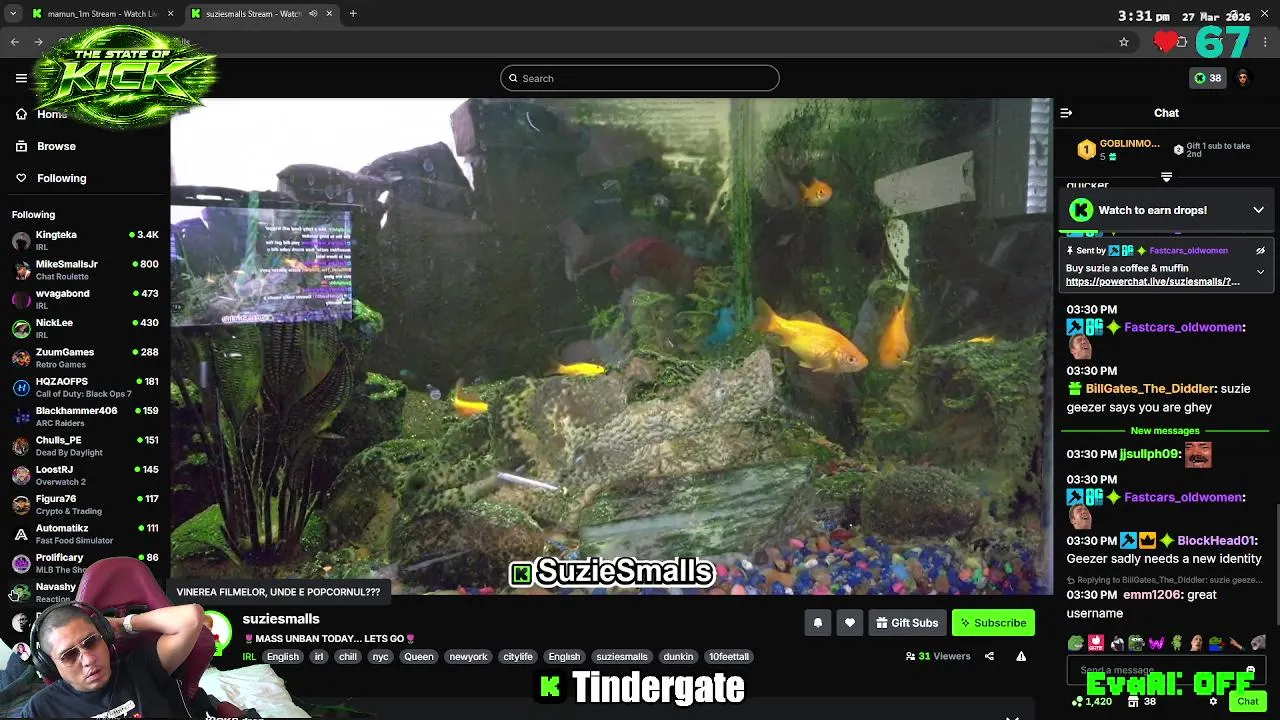Open Automatikz channel in Following list
This screenshot has height=720, width=1280.
coord(85,534)
